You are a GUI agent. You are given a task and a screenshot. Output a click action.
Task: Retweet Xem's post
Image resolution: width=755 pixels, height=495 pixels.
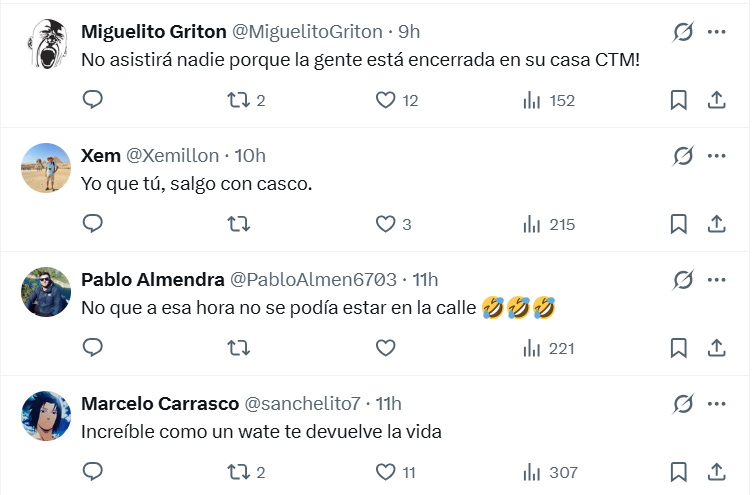(x=239, y=224)
